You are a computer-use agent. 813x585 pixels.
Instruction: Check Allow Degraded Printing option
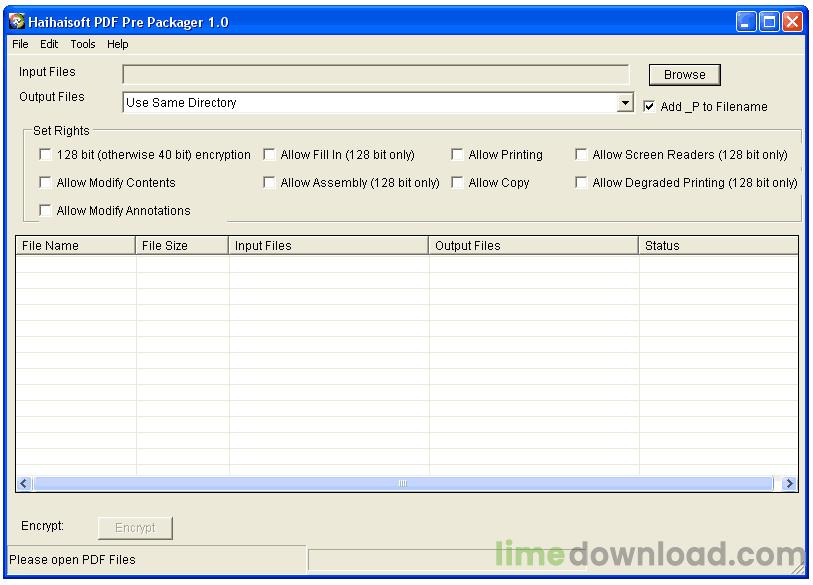tap(581, 183)
